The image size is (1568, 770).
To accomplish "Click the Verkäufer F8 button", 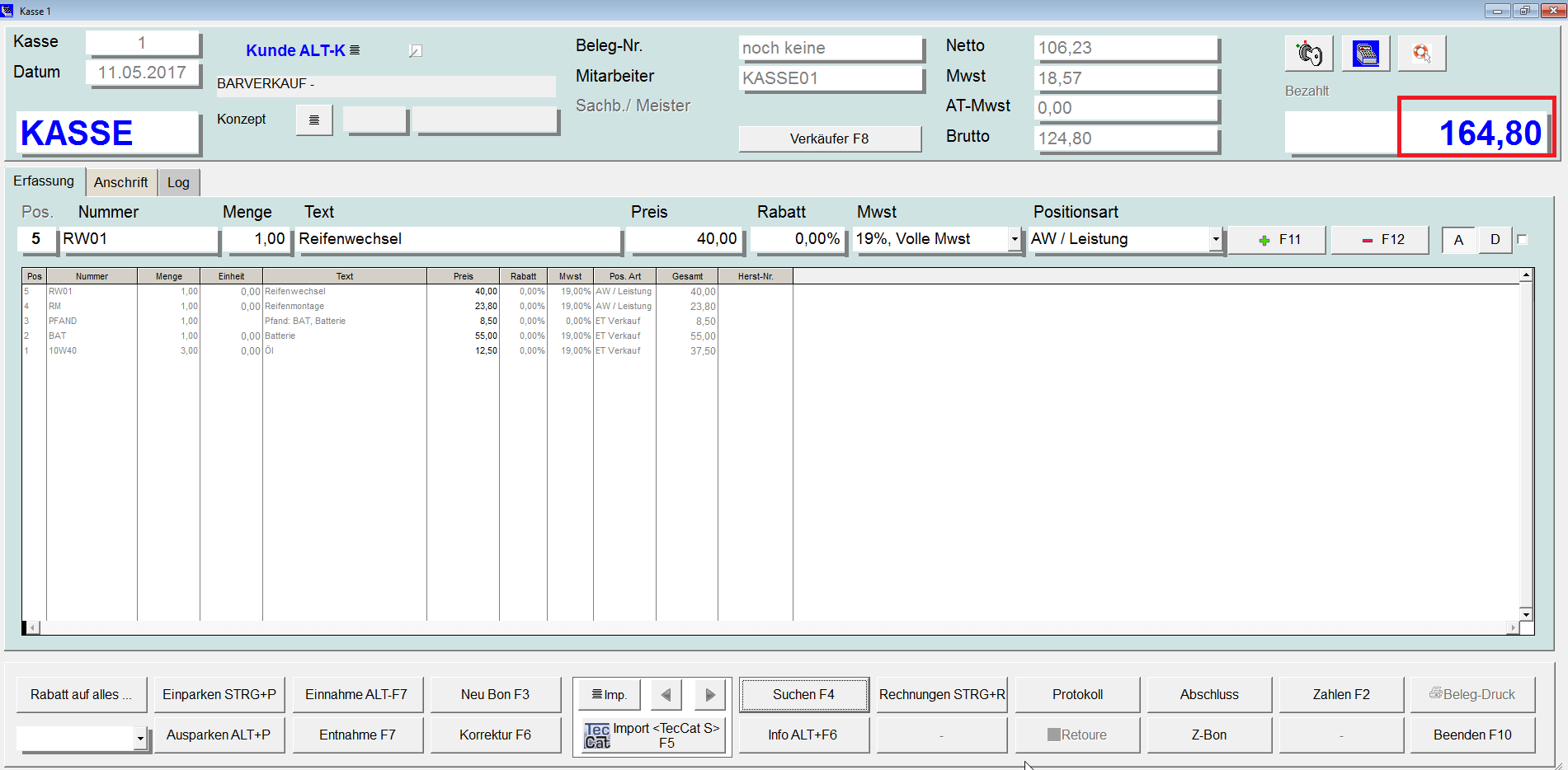I will tap(830, 139).
